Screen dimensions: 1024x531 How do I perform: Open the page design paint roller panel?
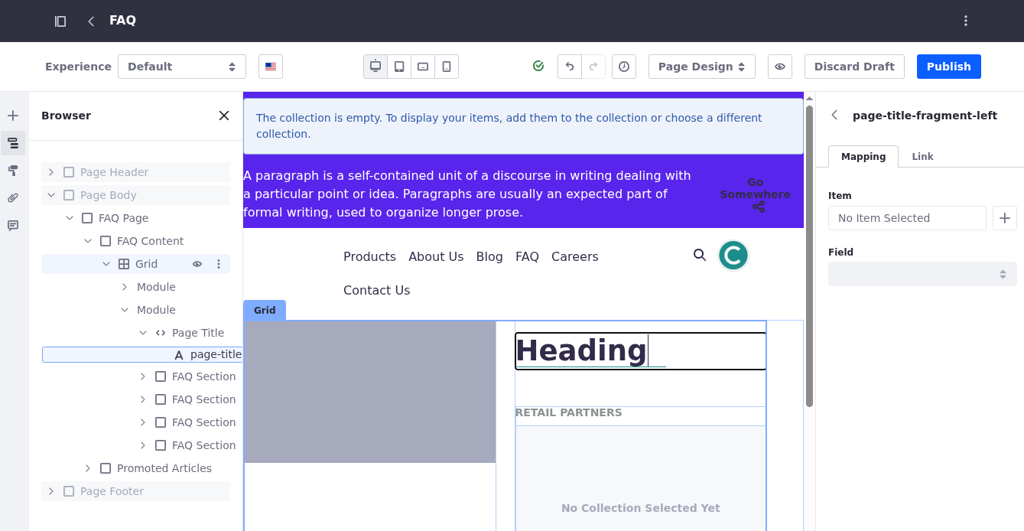coord(13,170)
